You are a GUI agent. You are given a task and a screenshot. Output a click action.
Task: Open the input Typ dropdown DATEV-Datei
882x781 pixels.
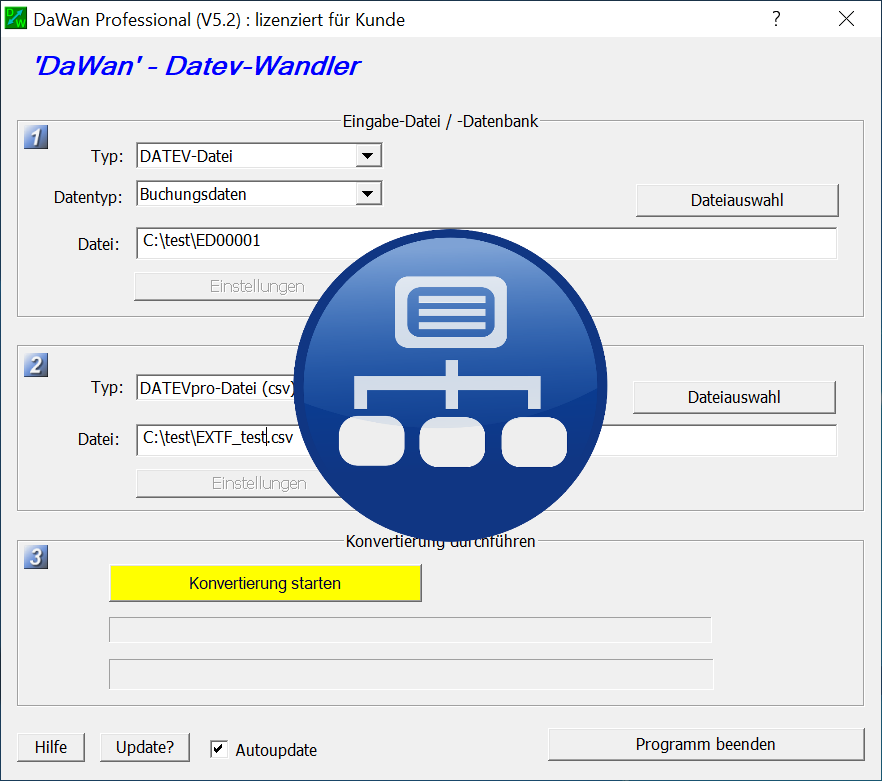[259, 156]
